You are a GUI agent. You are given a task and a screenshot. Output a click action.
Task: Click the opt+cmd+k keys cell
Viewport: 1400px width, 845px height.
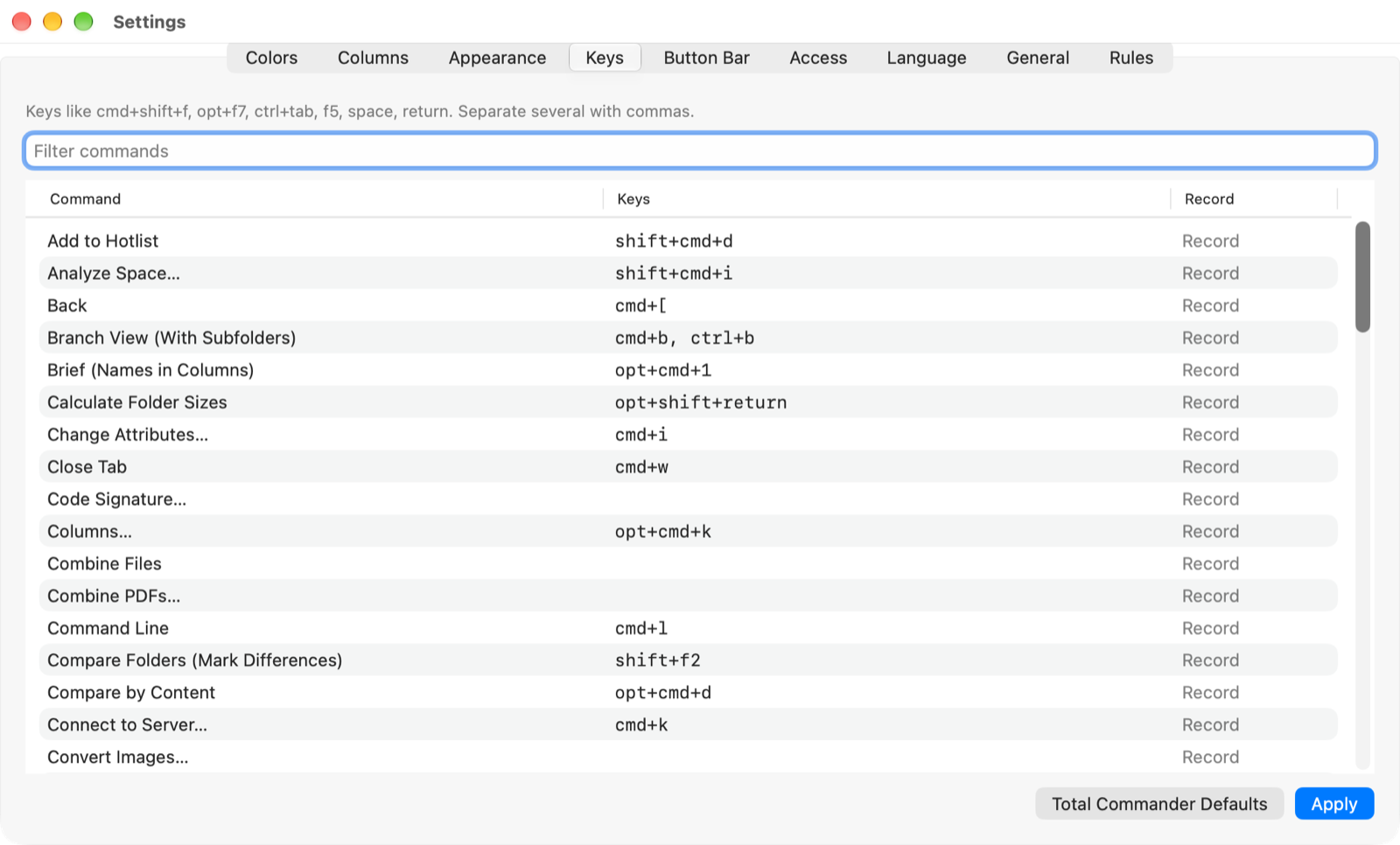pos(663,532)
